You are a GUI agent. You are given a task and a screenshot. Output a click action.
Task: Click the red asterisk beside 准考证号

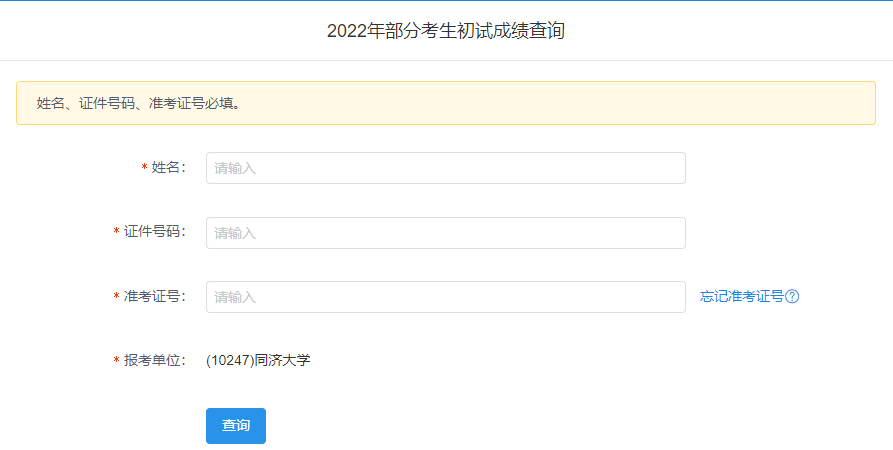tap(117, 297)
